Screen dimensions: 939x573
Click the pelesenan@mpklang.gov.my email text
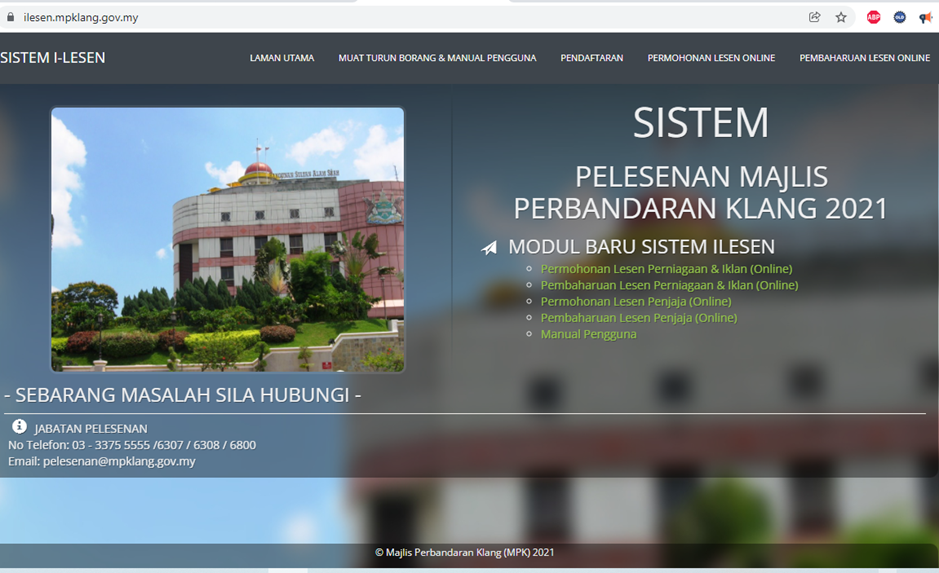119,462
